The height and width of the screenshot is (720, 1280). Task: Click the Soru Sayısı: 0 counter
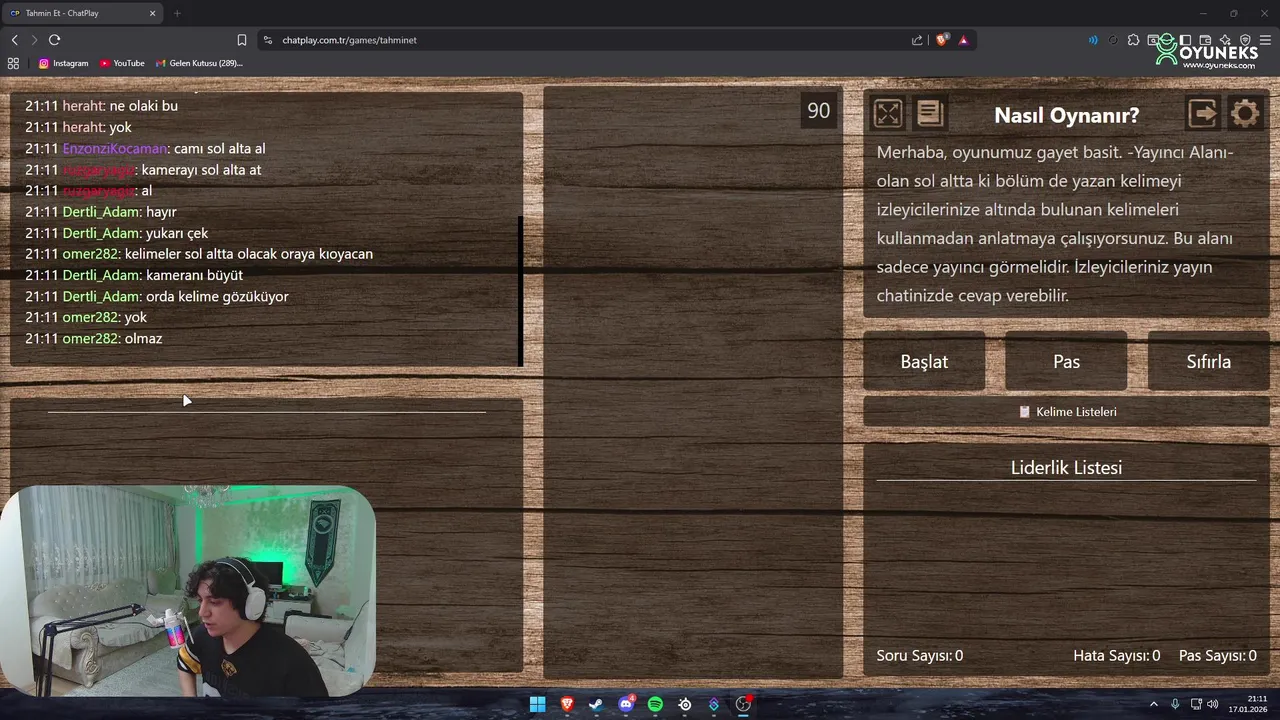coord(920,656)
